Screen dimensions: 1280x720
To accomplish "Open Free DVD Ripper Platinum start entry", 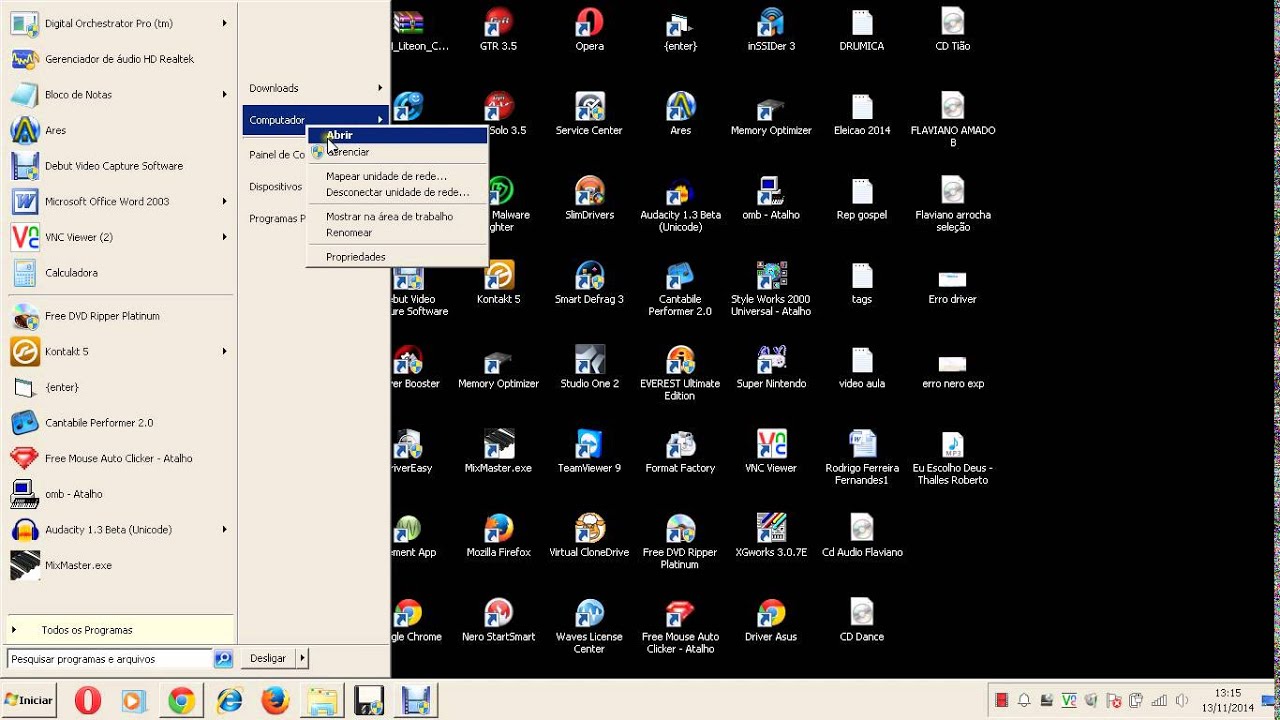I will tap(120, 316).
